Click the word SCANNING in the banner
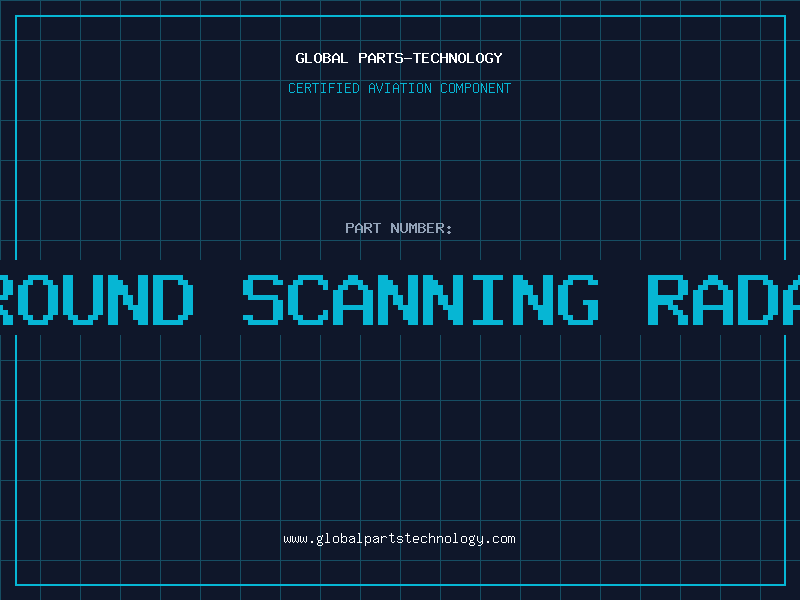Image resolution: width=800 pixels, height=600 pixels. click(x=421, y=299)
